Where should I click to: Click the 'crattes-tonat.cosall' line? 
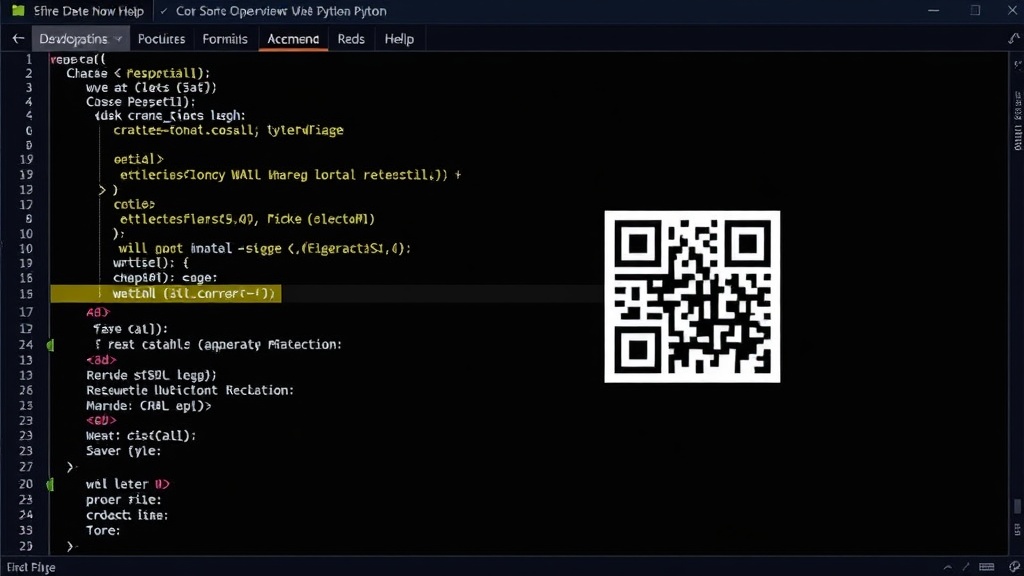228,130
